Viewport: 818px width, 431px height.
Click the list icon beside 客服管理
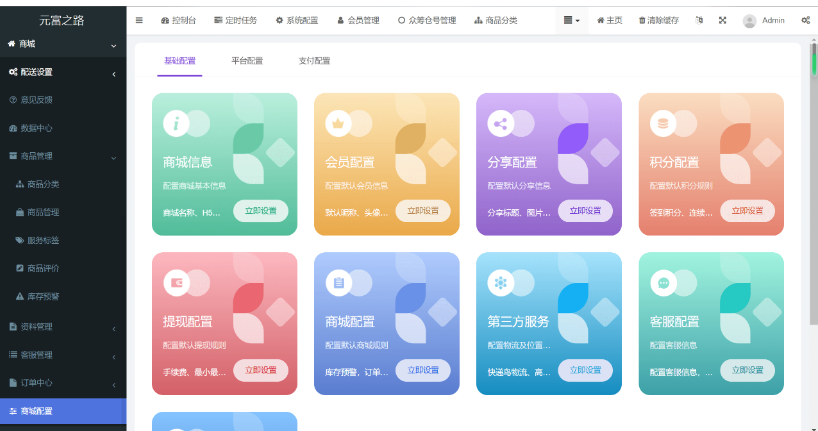pos(13,354)
